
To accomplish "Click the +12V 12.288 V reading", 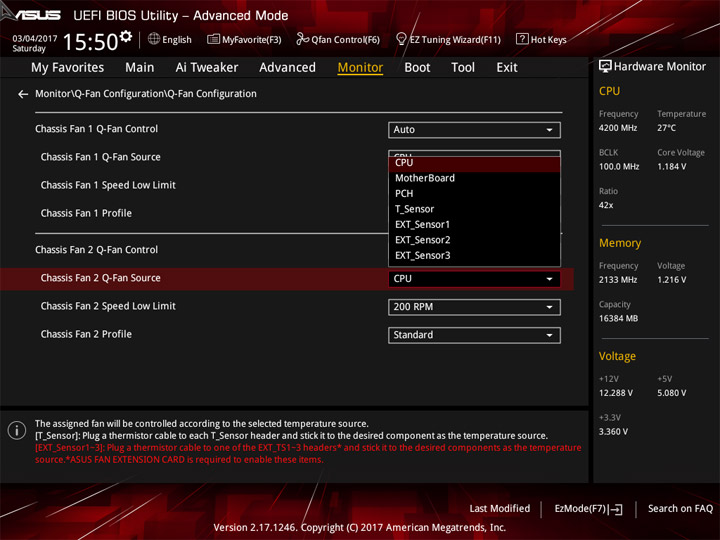I will point(616,393).
